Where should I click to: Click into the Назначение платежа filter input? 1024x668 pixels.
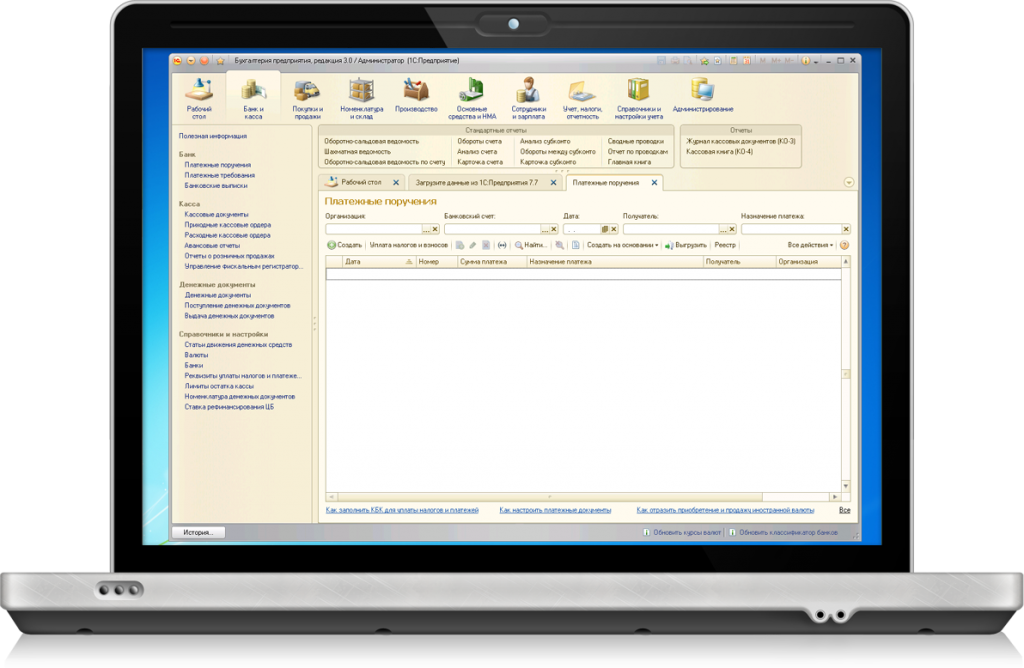tap(792, 229)
